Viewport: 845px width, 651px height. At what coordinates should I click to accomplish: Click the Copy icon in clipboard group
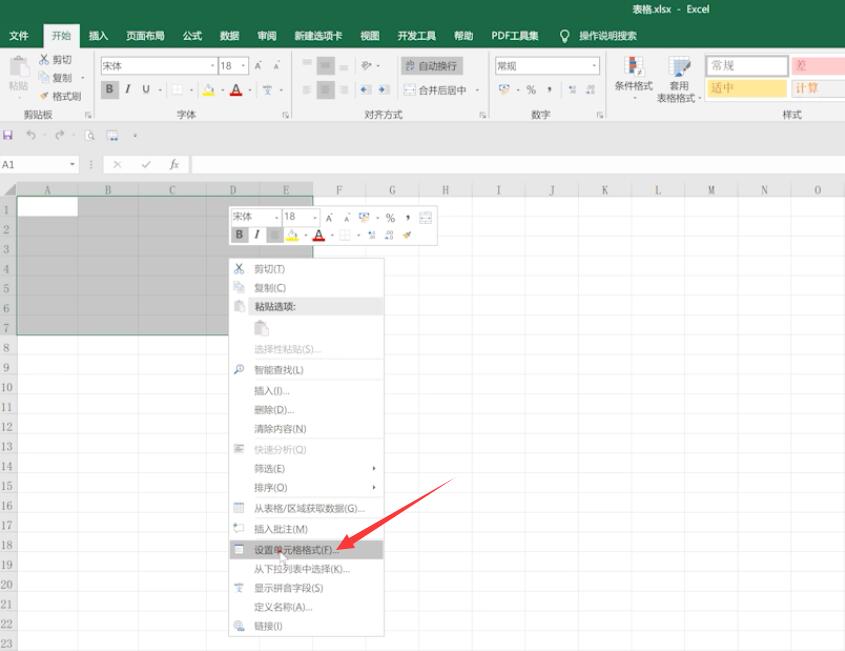[x=44, y=77]
